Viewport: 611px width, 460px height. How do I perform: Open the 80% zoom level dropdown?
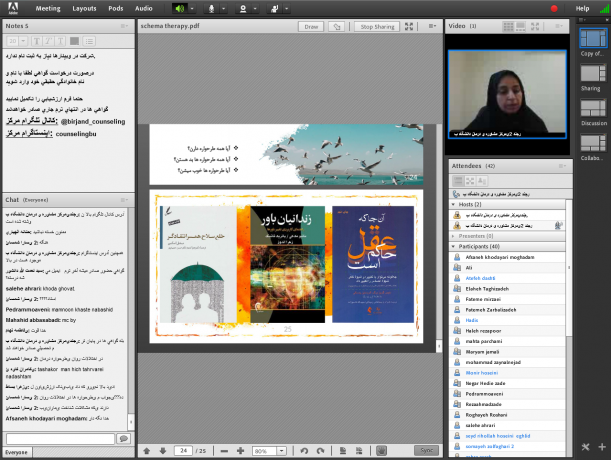(x=281, y=451)
